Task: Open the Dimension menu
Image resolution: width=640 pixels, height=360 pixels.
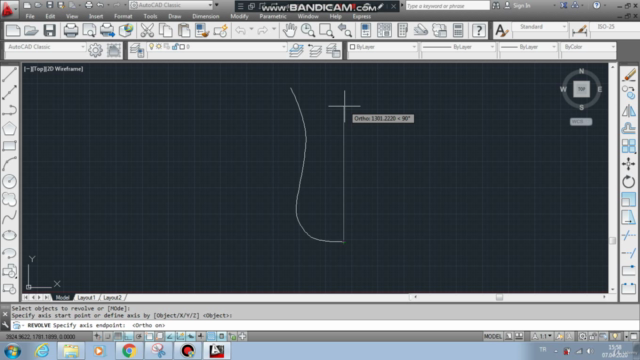Action: (x=206, y=16)
